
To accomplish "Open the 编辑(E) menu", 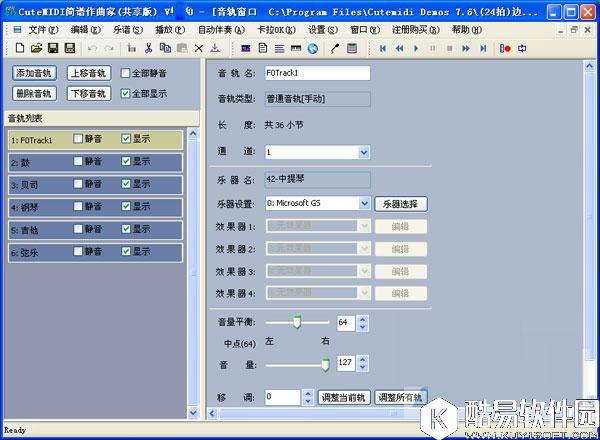I will pyautogui.click(x=86, y=30).
